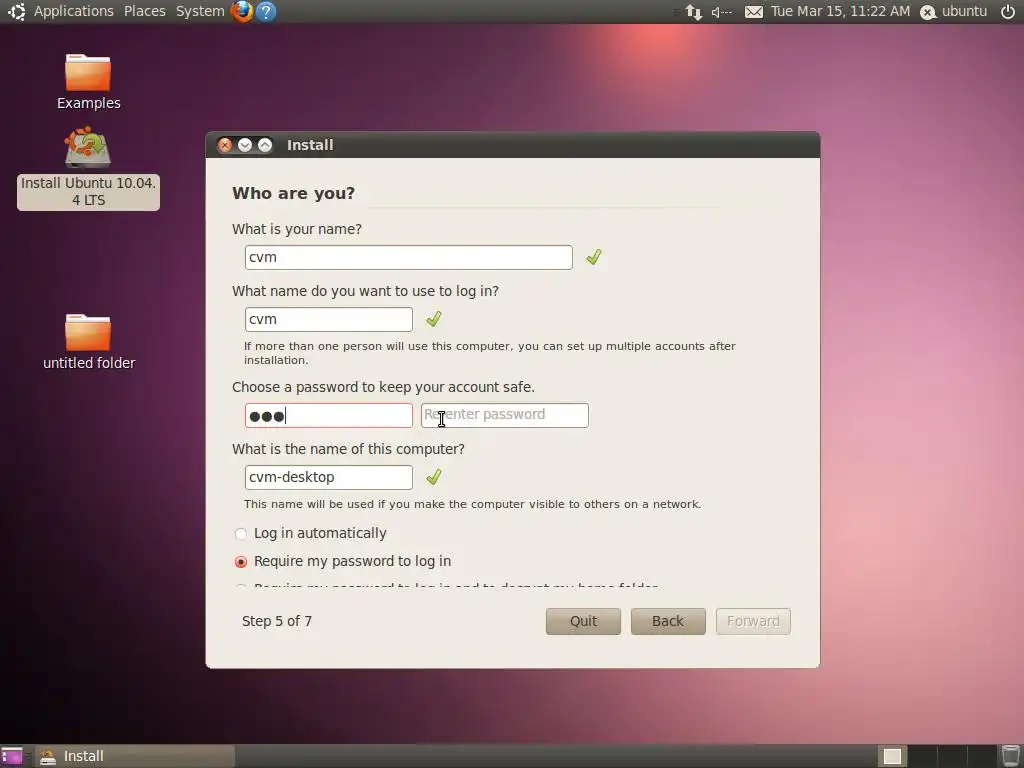Focus the What is your name field
This screenshot has width=1024, height=768.
click(409, 257)
